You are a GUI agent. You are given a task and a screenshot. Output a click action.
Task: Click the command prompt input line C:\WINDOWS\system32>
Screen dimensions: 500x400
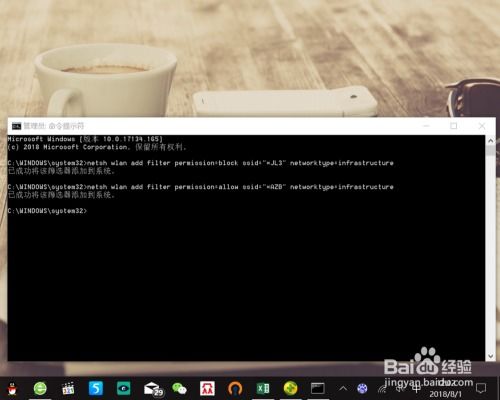pos(47,211)
